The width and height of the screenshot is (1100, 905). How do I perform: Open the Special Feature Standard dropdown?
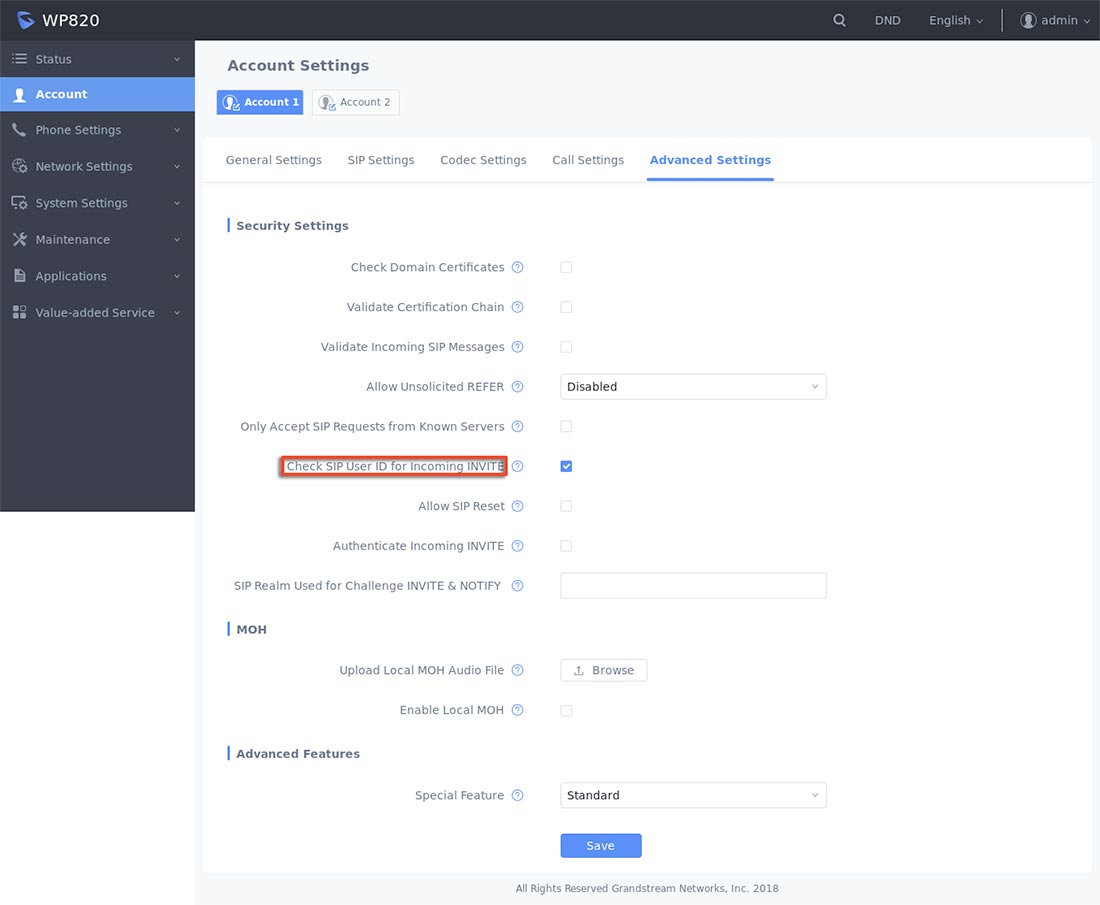click(693, 796)
